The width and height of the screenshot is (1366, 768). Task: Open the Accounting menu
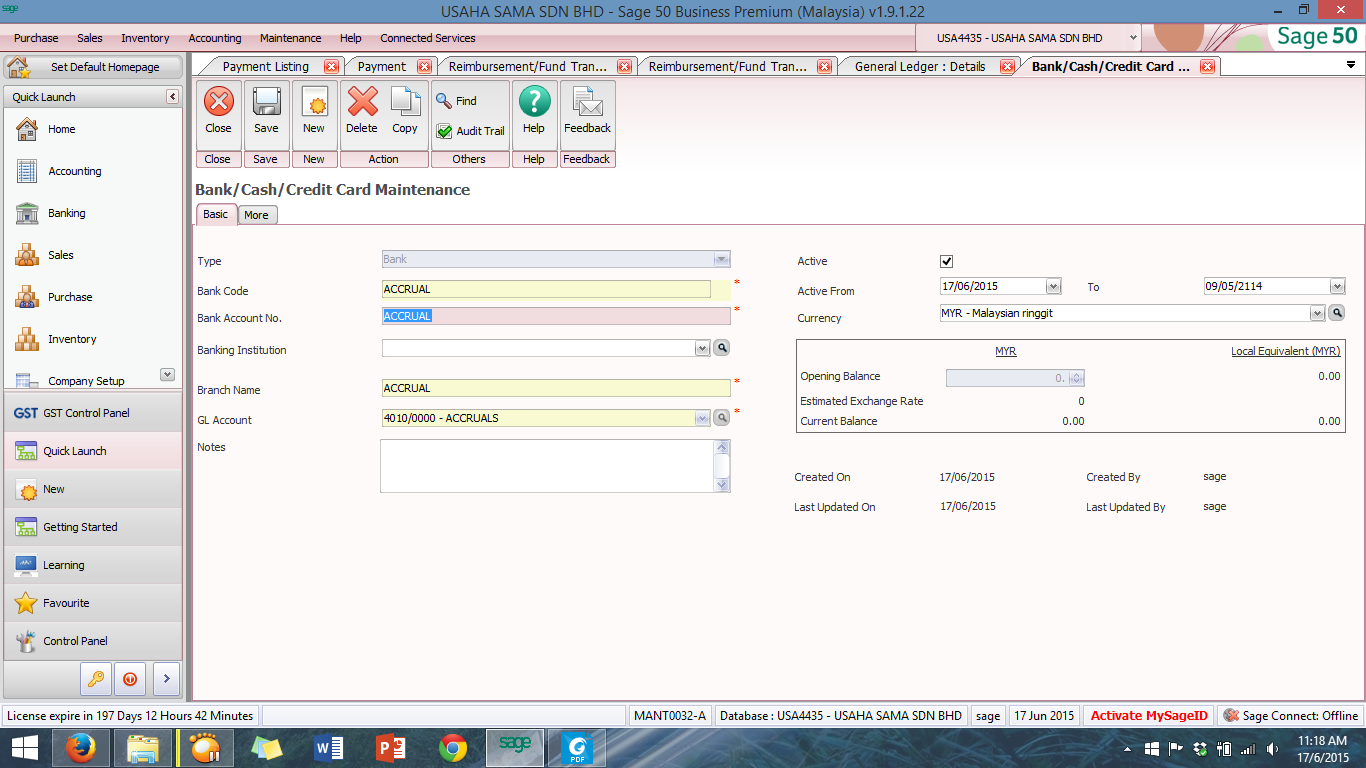(x=215, y=38)
